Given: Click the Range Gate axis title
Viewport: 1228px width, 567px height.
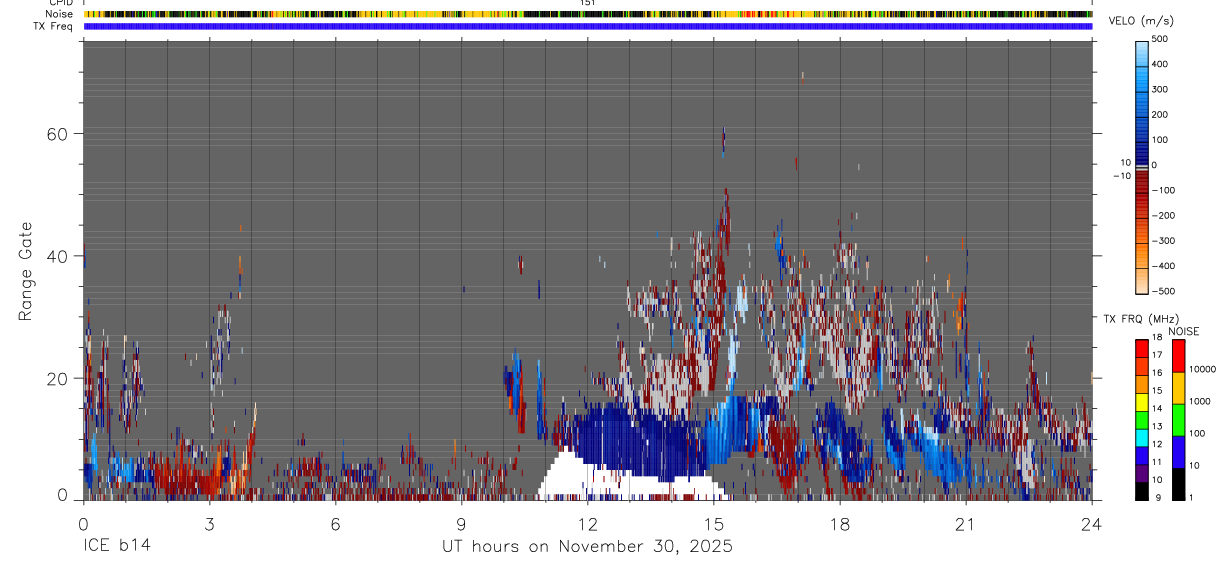Looking at the screenshot, I should [x=28, y=271].
